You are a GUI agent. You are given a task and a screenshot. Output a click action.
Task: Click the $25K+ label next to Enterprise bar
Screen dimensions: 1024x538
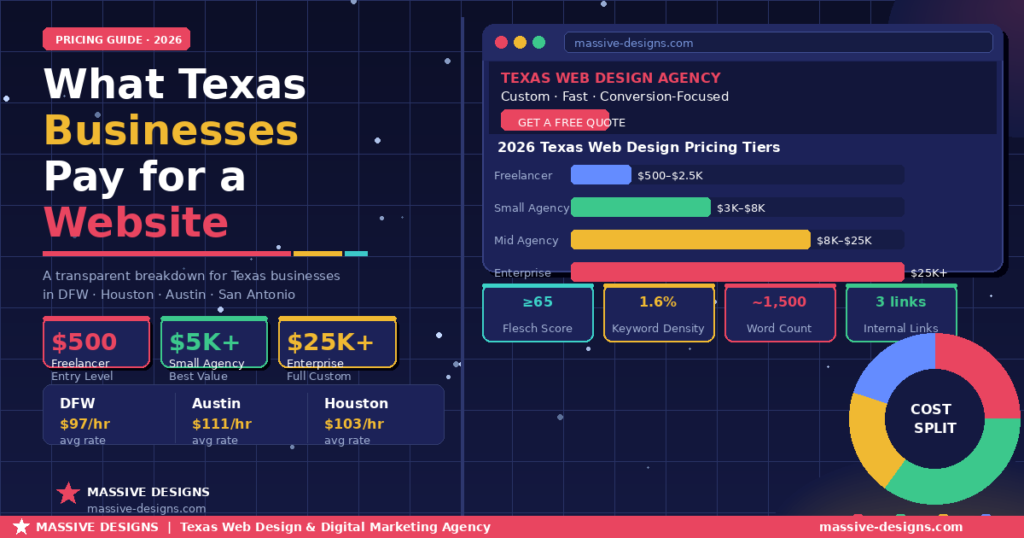(x=929, y=272)
